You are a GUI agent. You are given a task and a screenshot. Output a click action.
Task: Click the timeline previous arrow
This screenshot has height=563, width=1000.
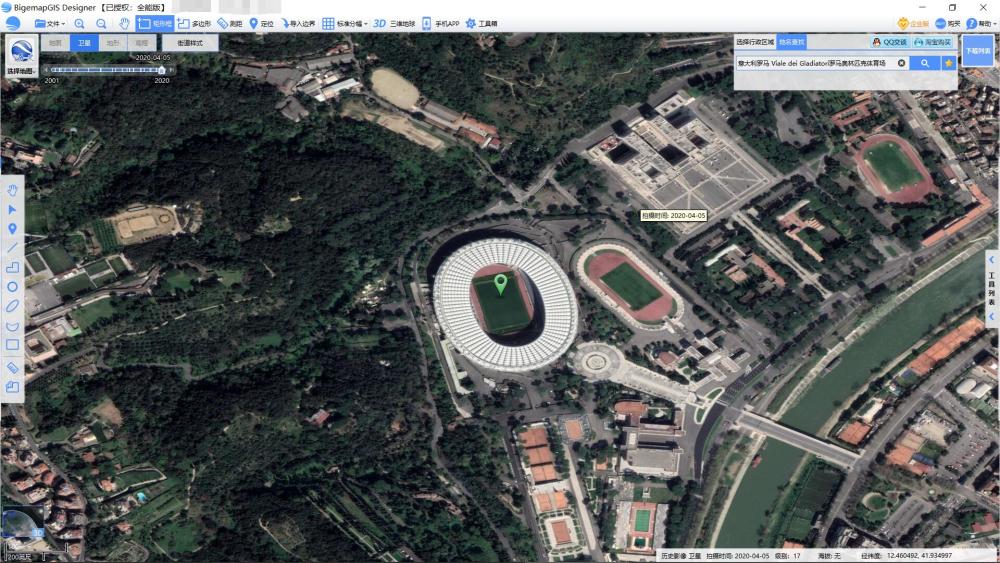point(46,69)
